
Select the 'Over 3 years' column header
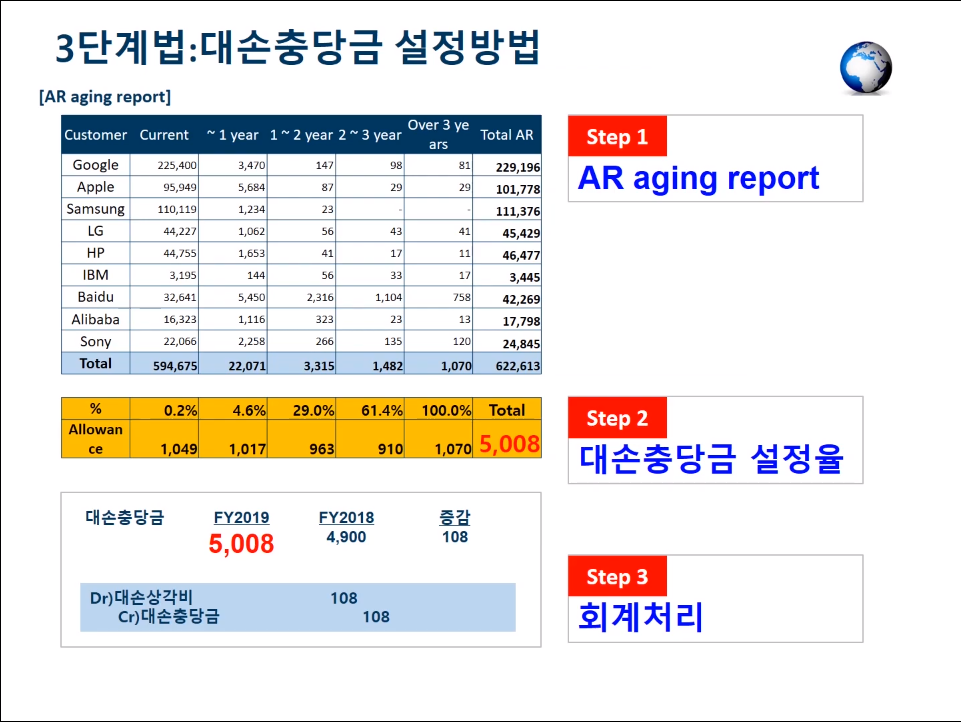click(438, 135)
